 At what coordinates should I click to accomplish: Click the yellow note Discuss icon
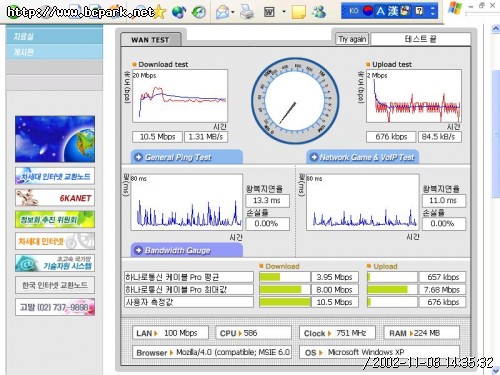point(298,12)
